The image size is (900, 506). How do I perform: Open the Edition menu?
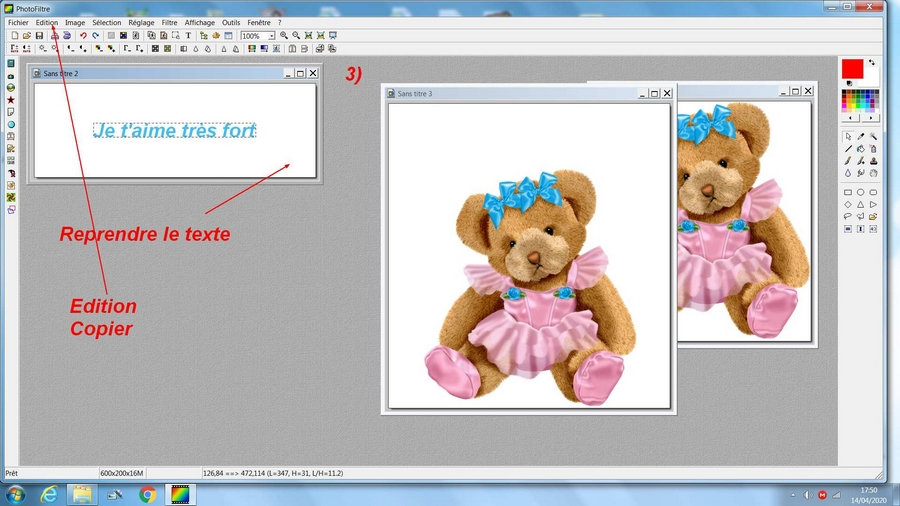(x=46, y=22)
